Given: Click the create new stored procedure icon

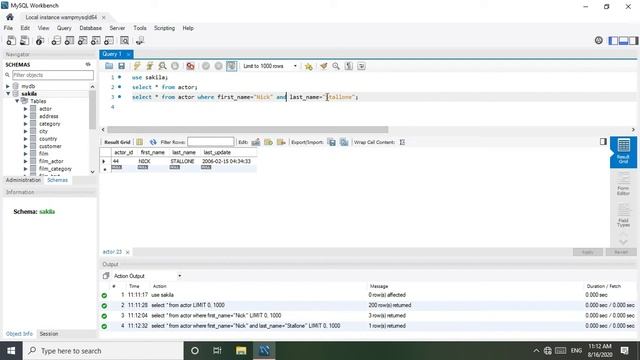Looking at the screenshot, I should pyautogui.click(x=96, y=40).
